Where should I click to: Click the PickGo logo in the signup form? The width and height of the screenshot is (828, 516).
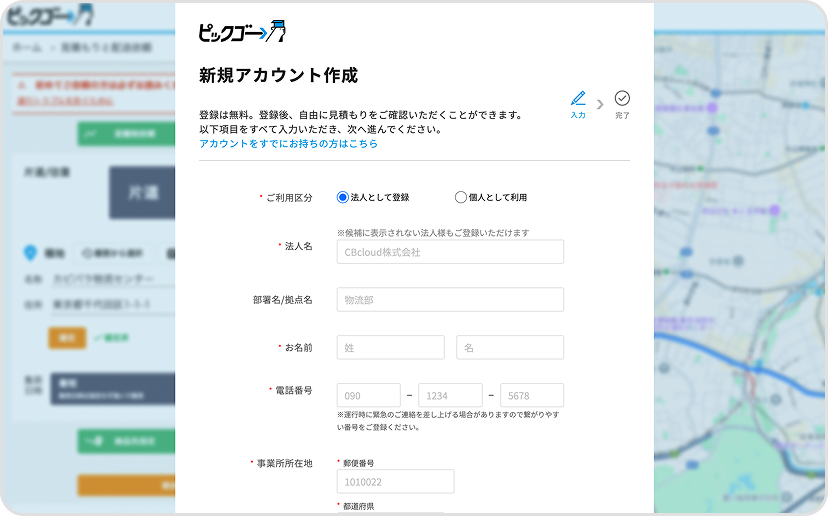click(243, 33)
